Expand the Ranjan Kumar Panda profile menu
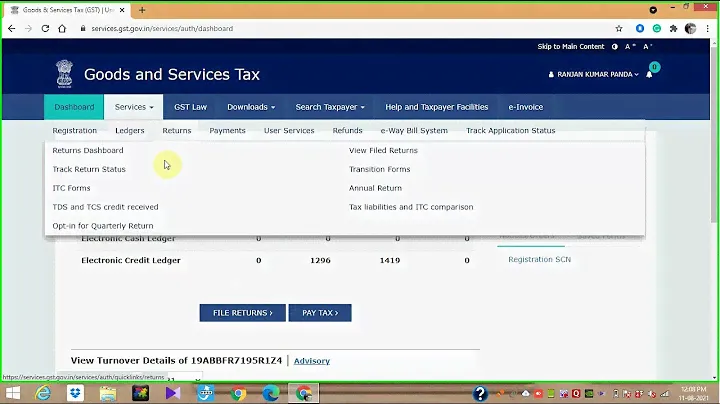720x404 pixels. pos(595,75)
